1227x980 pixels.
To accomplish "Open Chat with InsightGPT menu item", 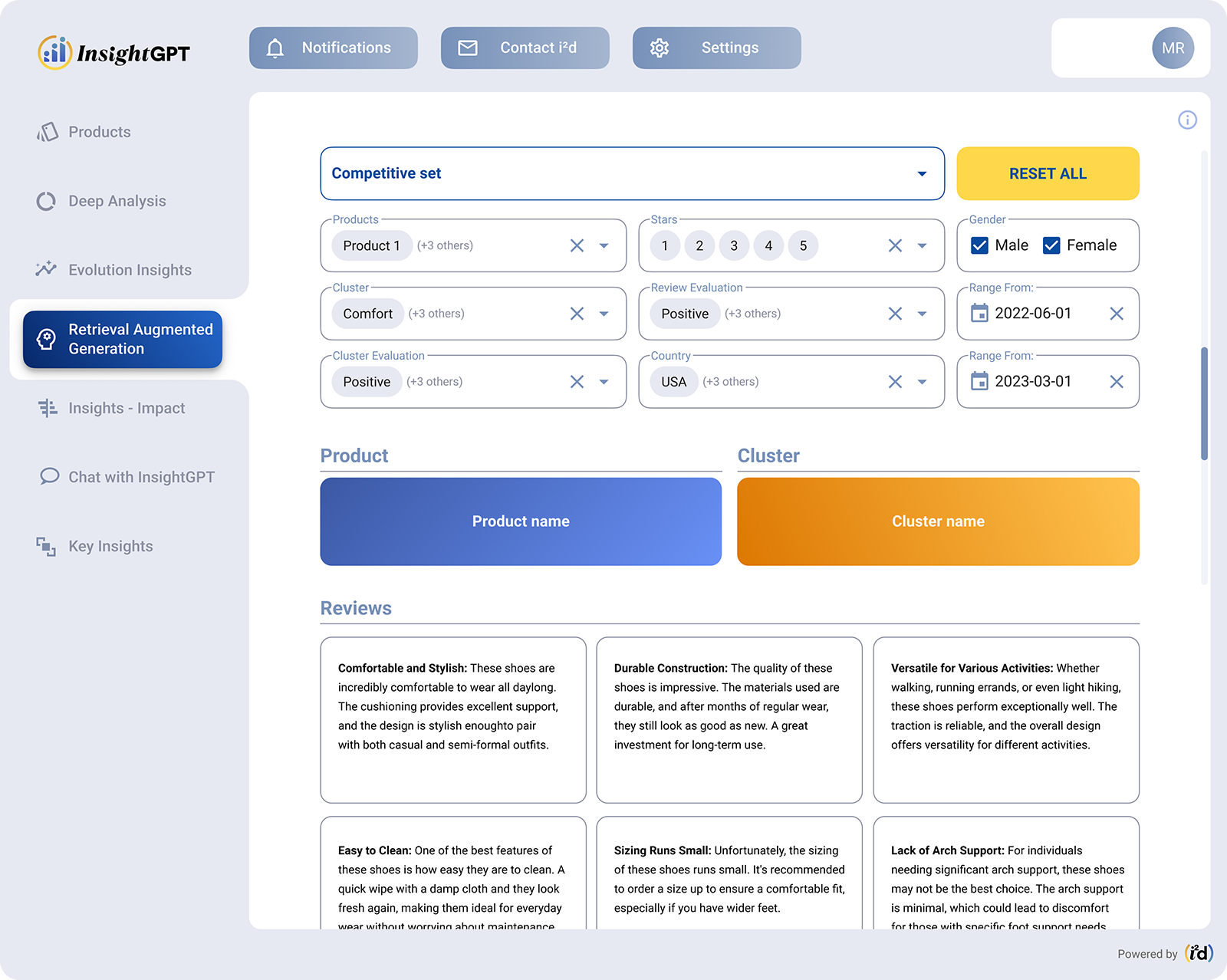I will [x=141, y=477].
